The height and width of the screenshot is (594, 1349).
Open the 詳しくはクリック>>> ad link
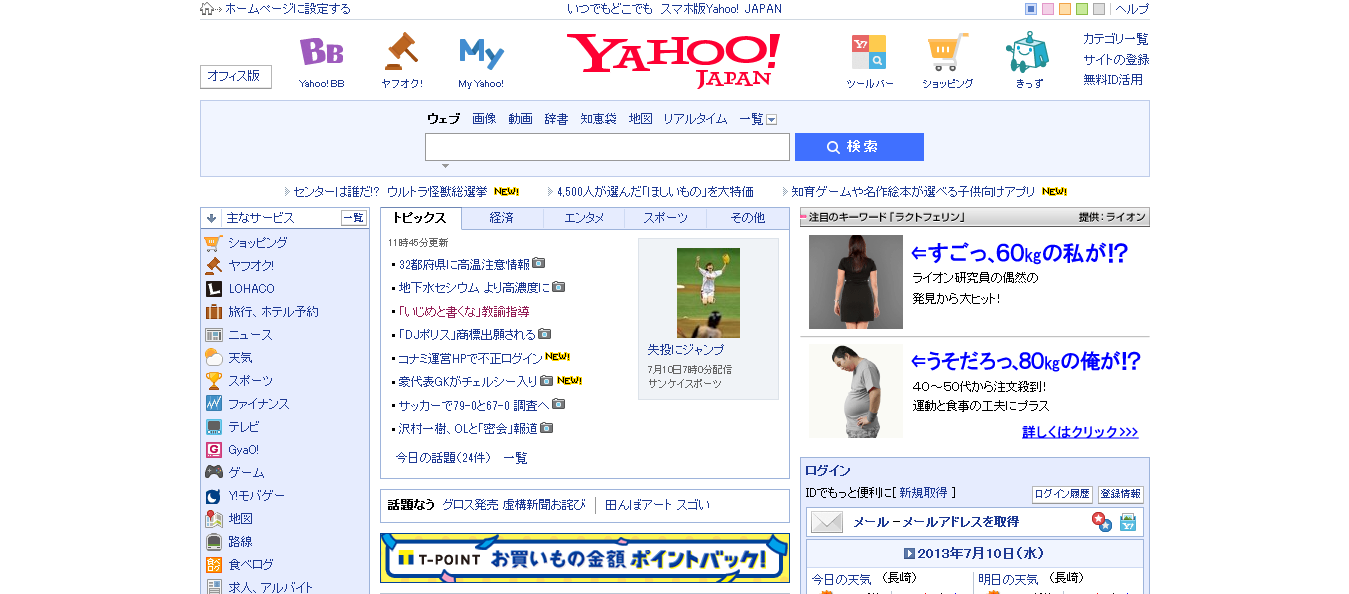click(1080, 432)
